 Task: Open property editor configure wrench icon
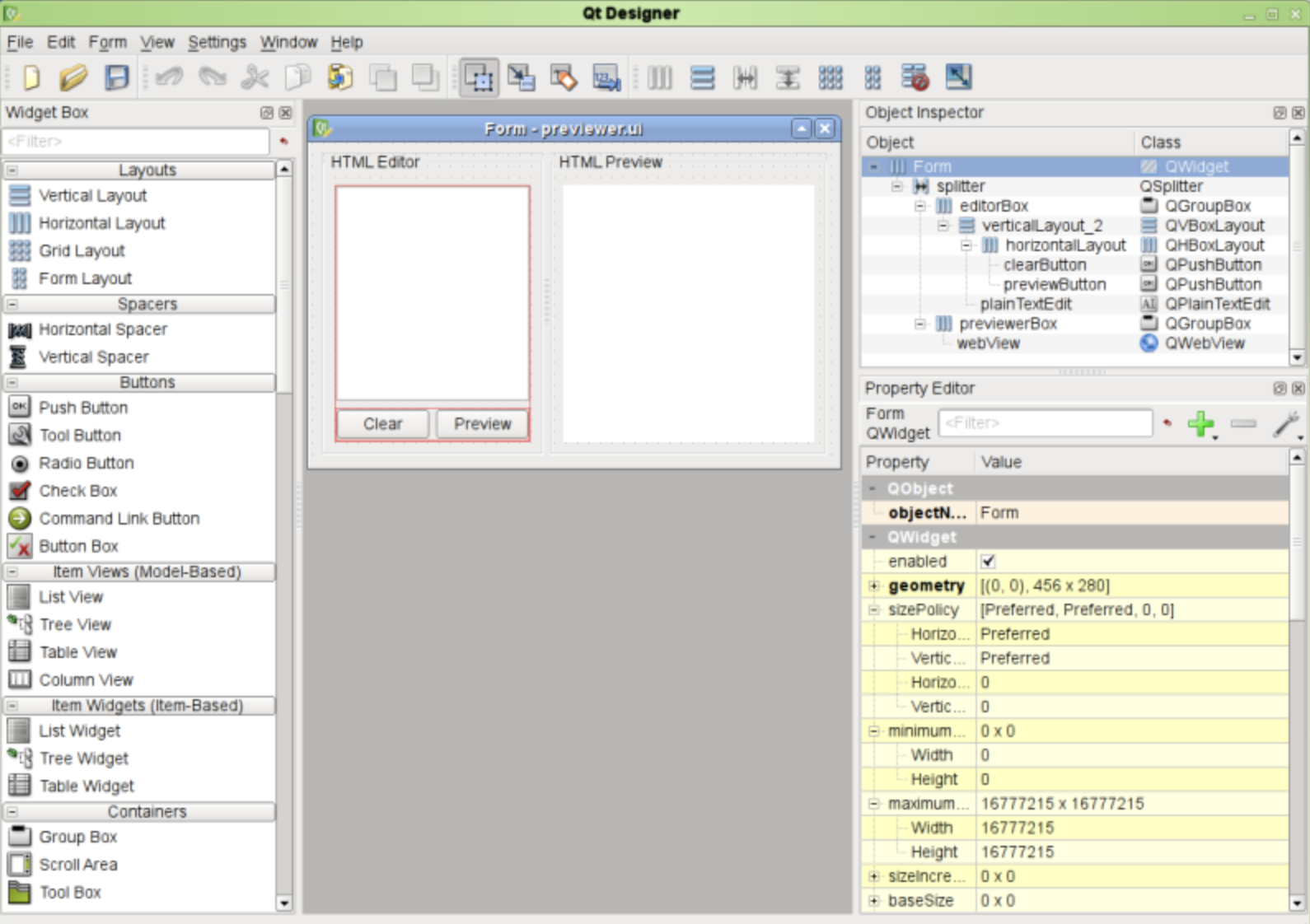point(1286,424)
